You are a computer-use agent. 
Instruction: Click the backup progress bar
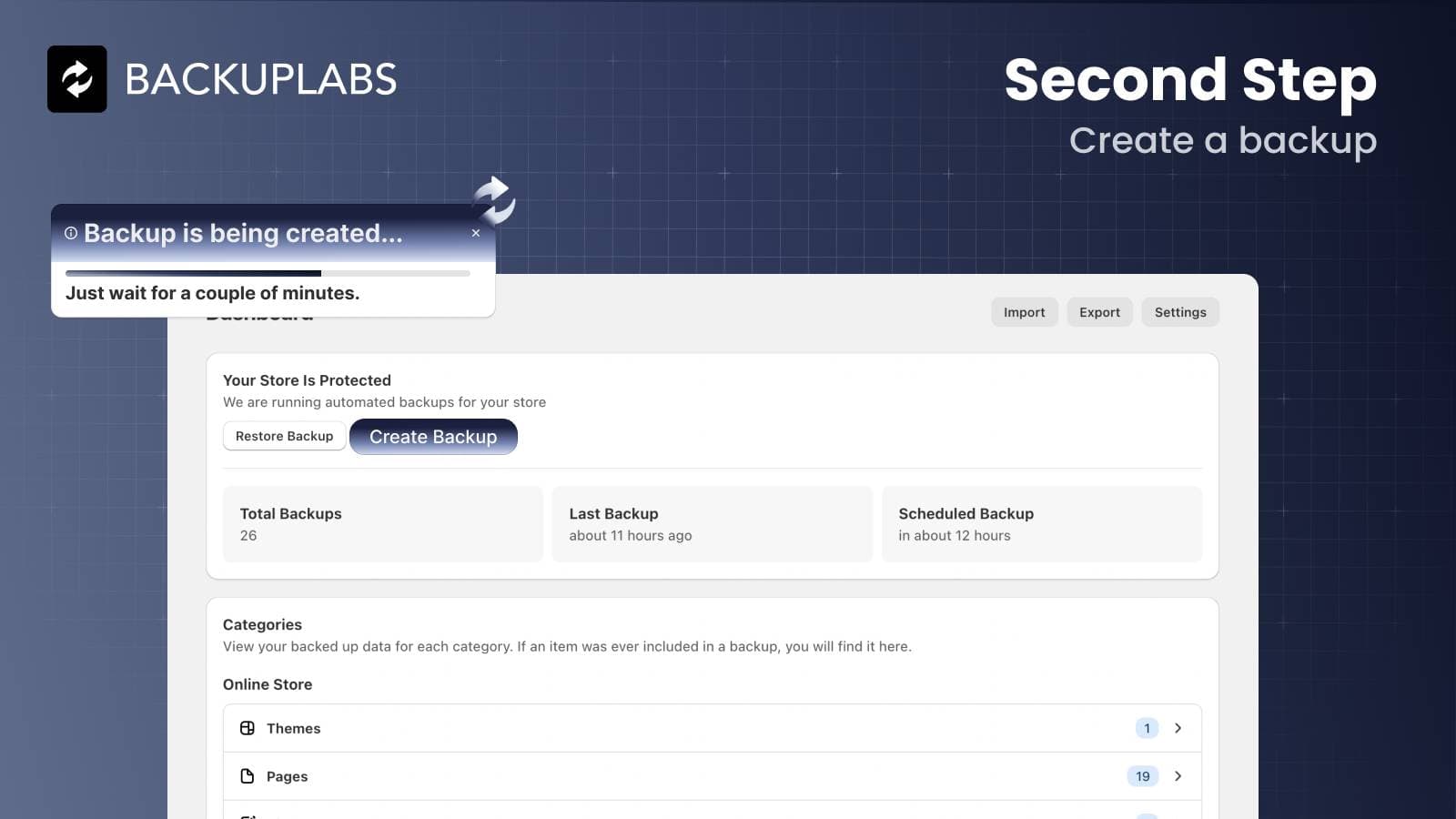268,273
